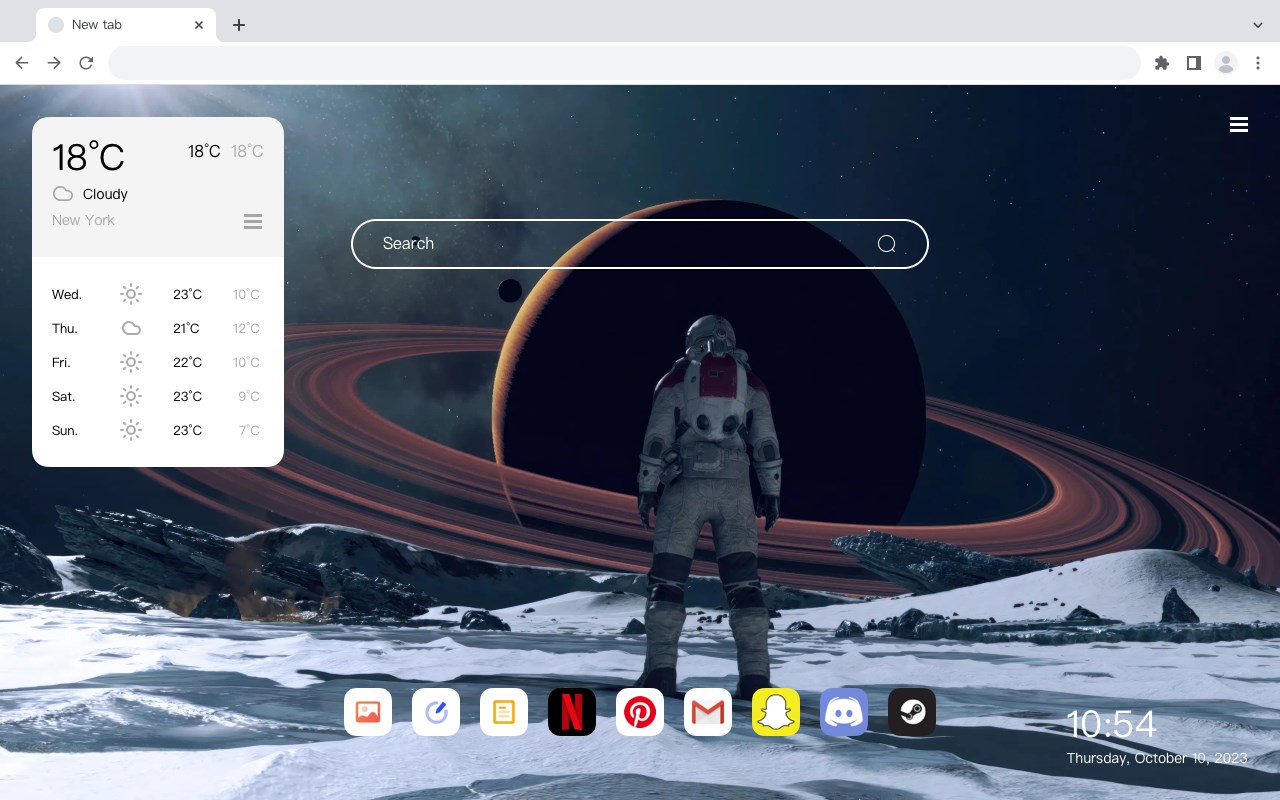Open the Chrome profile avatar

click(1226, 63)
